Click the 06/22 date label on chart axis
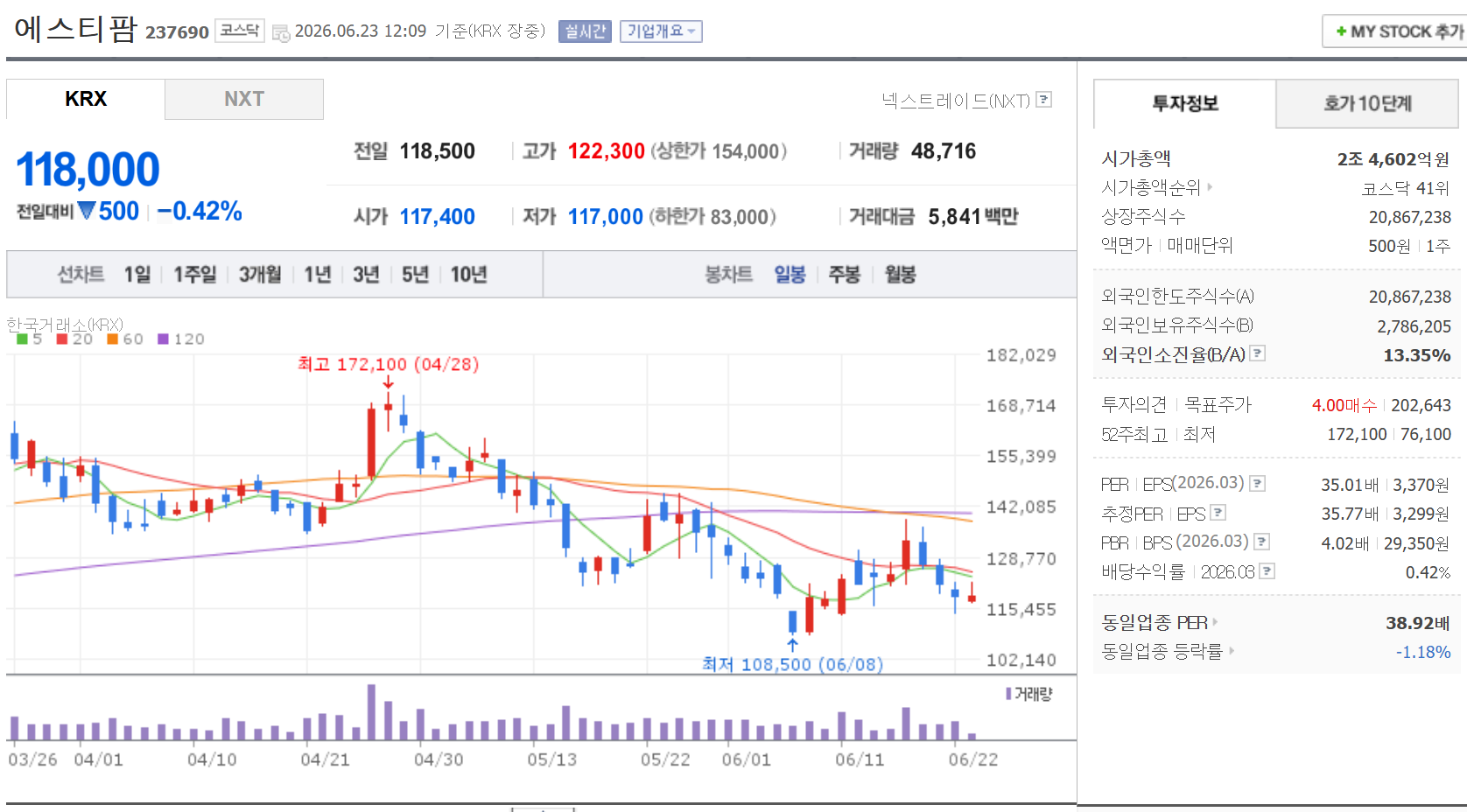The image size is (1467, 812). [x=973, y=759]
